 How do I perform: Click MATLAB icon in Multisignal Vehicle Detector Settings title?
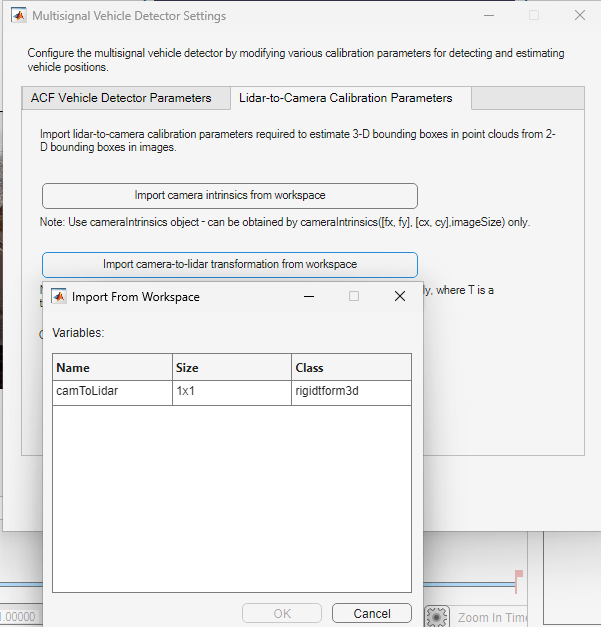click(x=19, y=16)
